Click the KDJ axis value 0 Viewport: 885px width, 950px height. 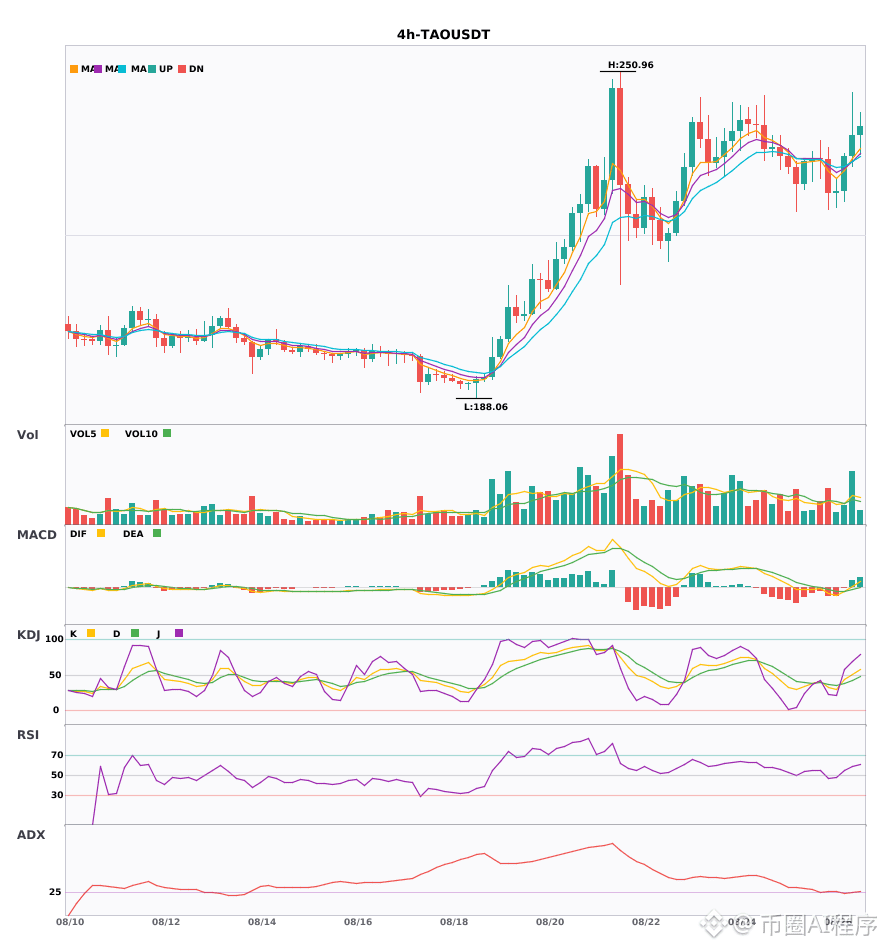[56, 710]
